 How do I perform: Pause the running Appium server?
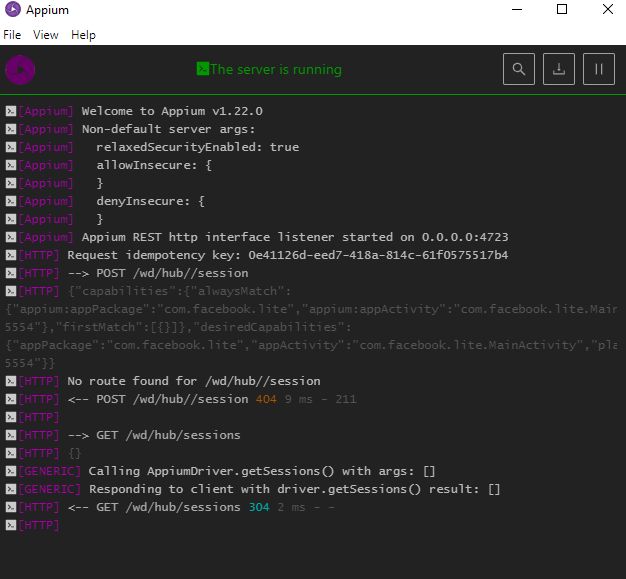pos(598,69)
